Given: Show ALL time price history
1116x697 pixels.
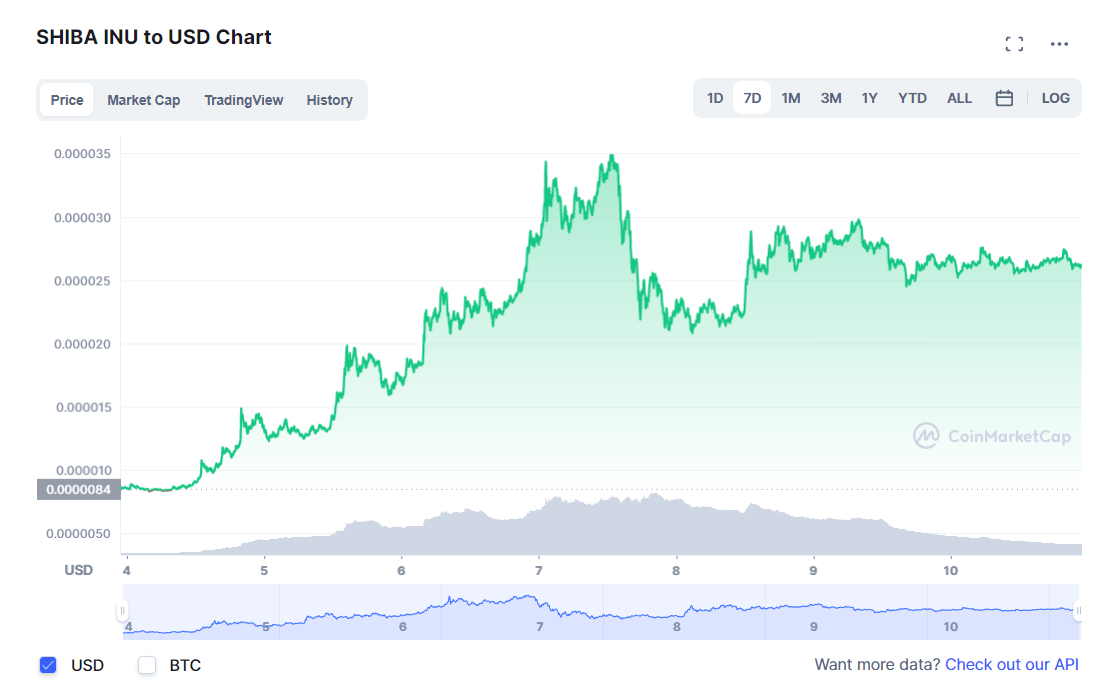Looking at the screenshot, I should pyautogui.click(x=959, y=98).
